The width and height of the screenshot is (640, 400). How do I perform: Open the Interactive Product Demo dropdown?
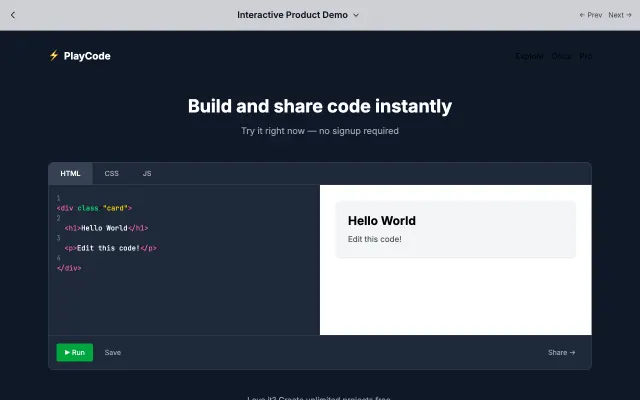coord(298,15)
